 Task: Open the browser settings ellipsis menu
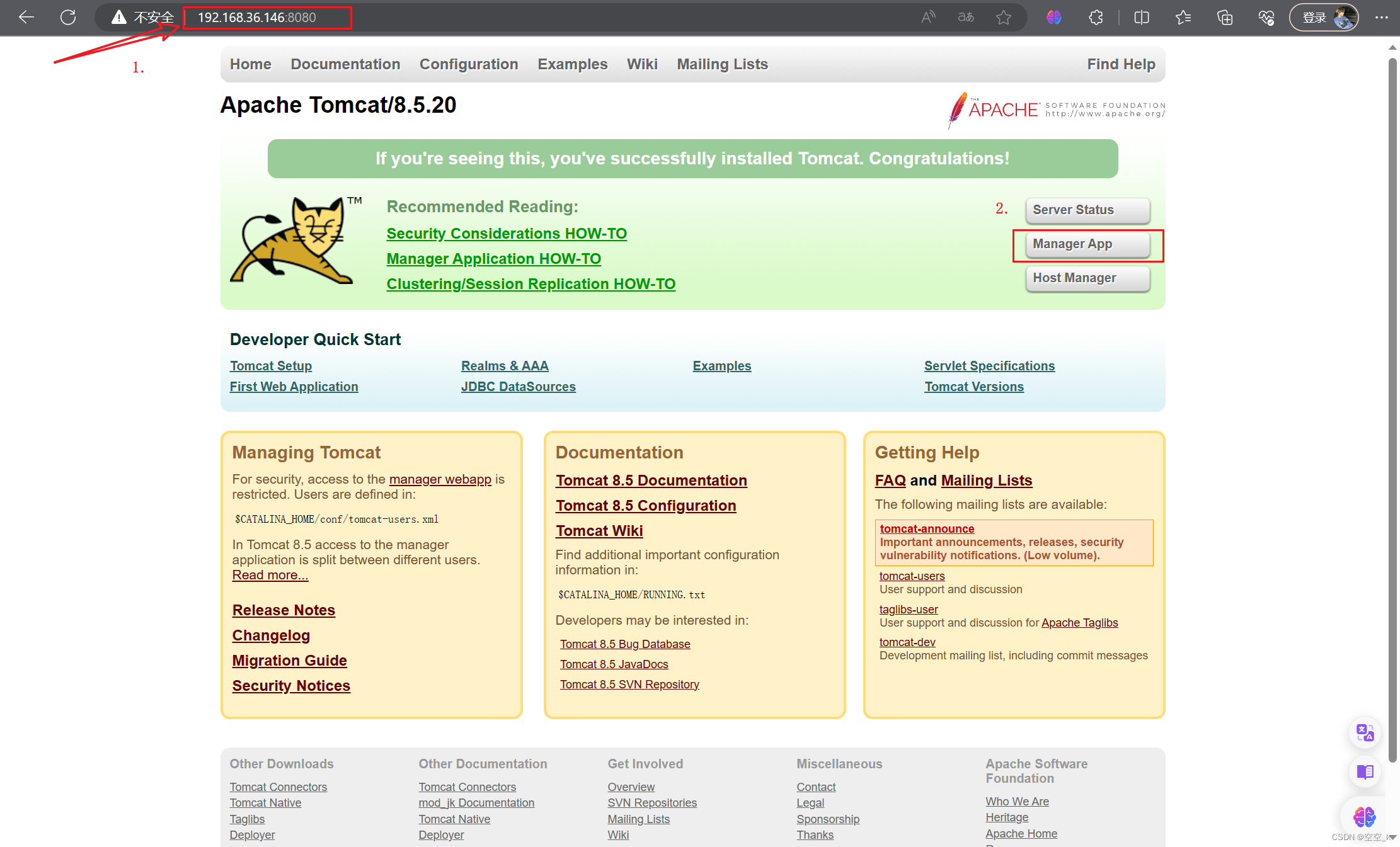1382,17
